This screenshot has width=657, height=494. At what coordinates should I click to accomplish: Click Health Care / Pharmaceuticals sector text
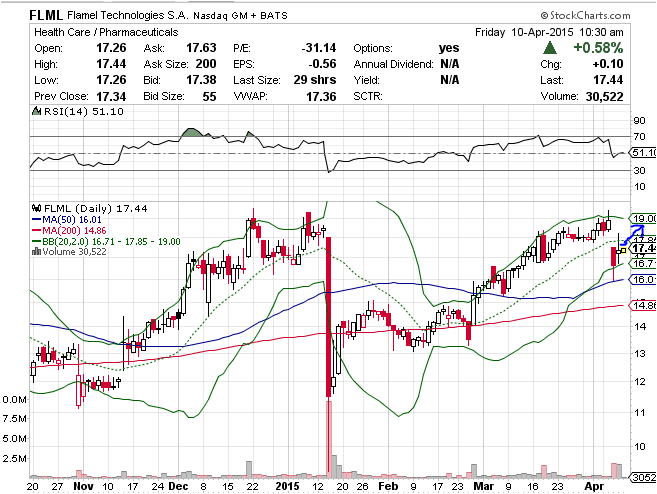point(106,32)
